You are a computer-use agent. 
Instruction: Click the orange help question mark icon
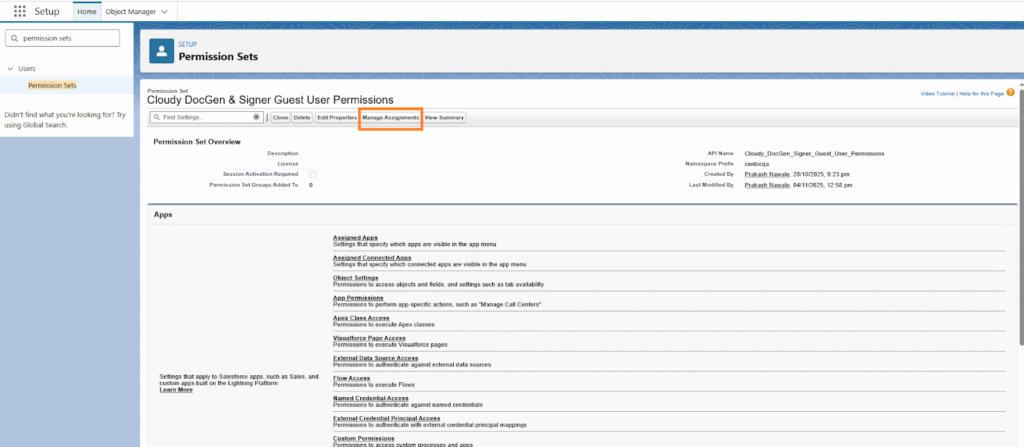1011,93
